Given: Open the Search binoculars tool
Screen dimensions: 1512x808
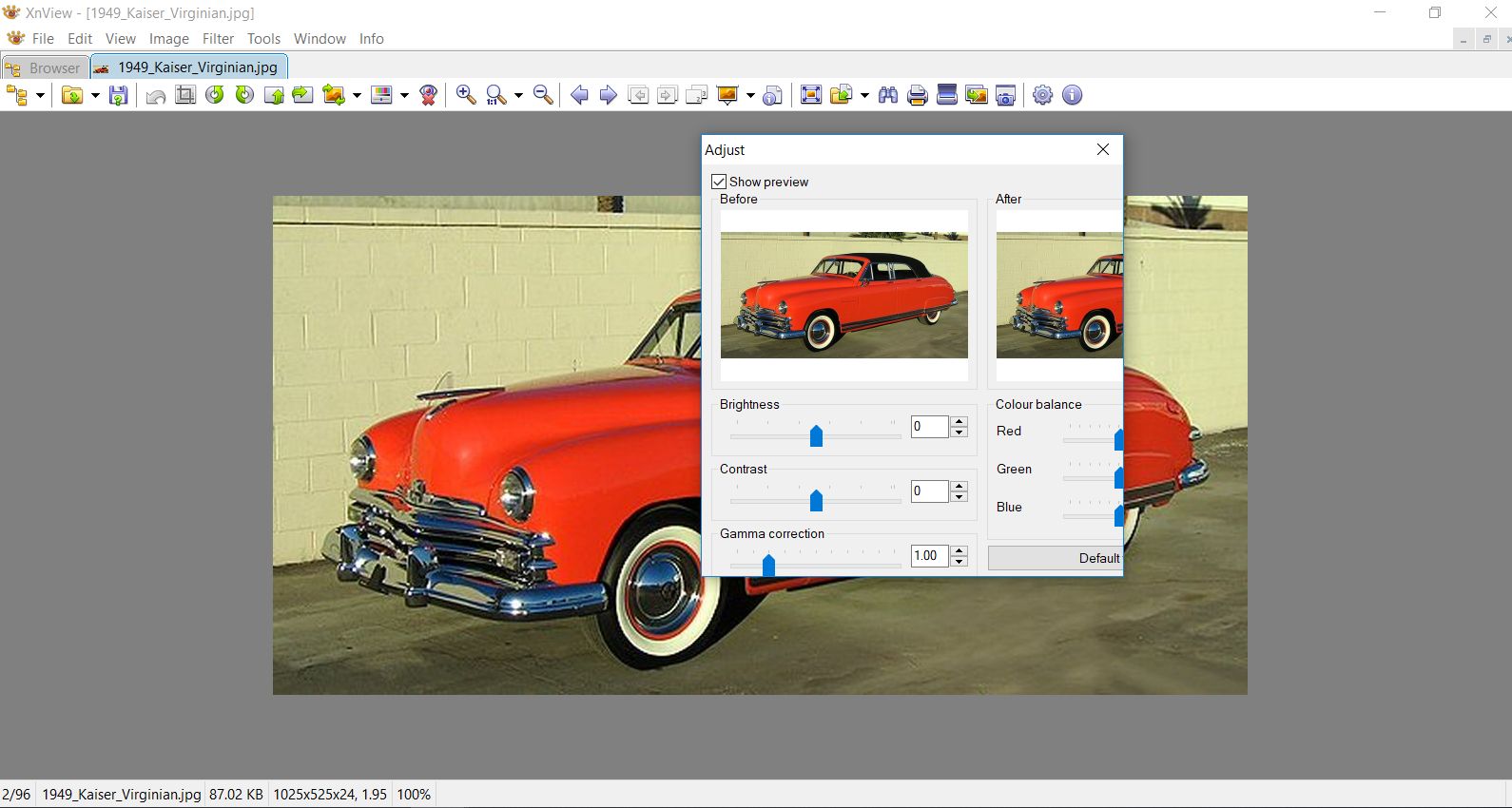Looking at the screenshot, I should [x=888, y=95].
